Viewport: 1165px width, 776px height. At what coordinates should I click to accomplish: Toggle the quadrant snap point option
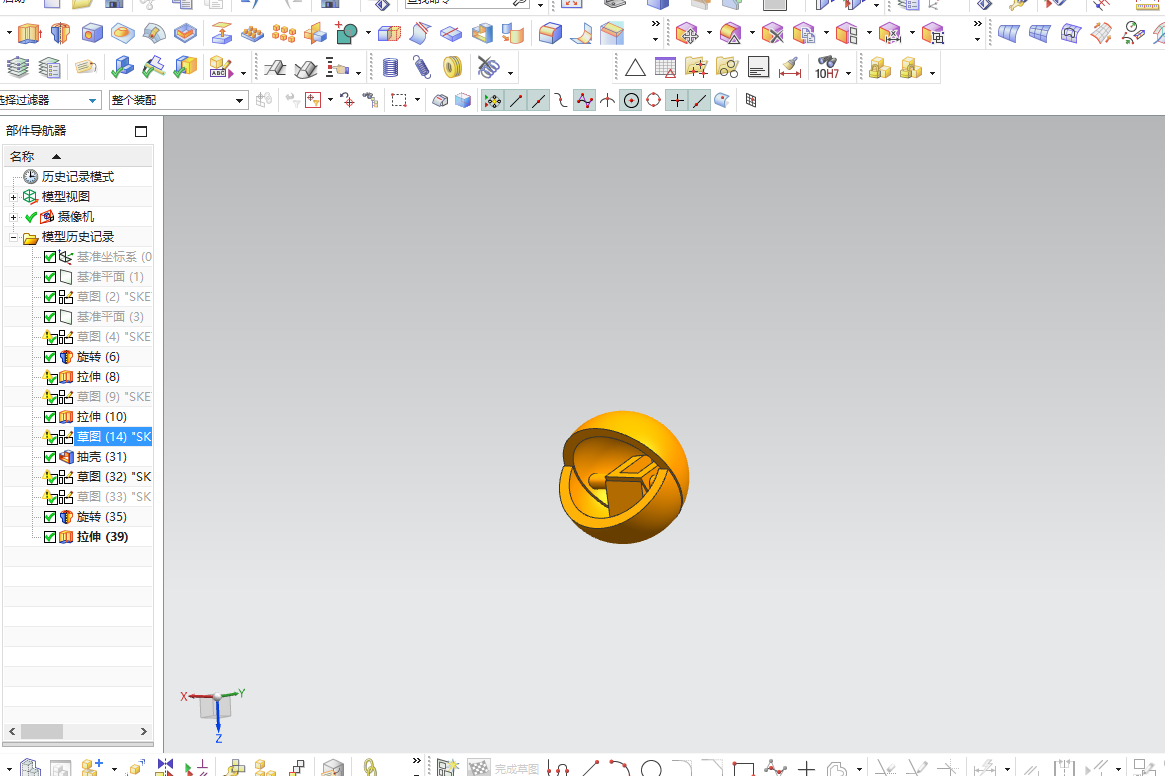point(653,100)
